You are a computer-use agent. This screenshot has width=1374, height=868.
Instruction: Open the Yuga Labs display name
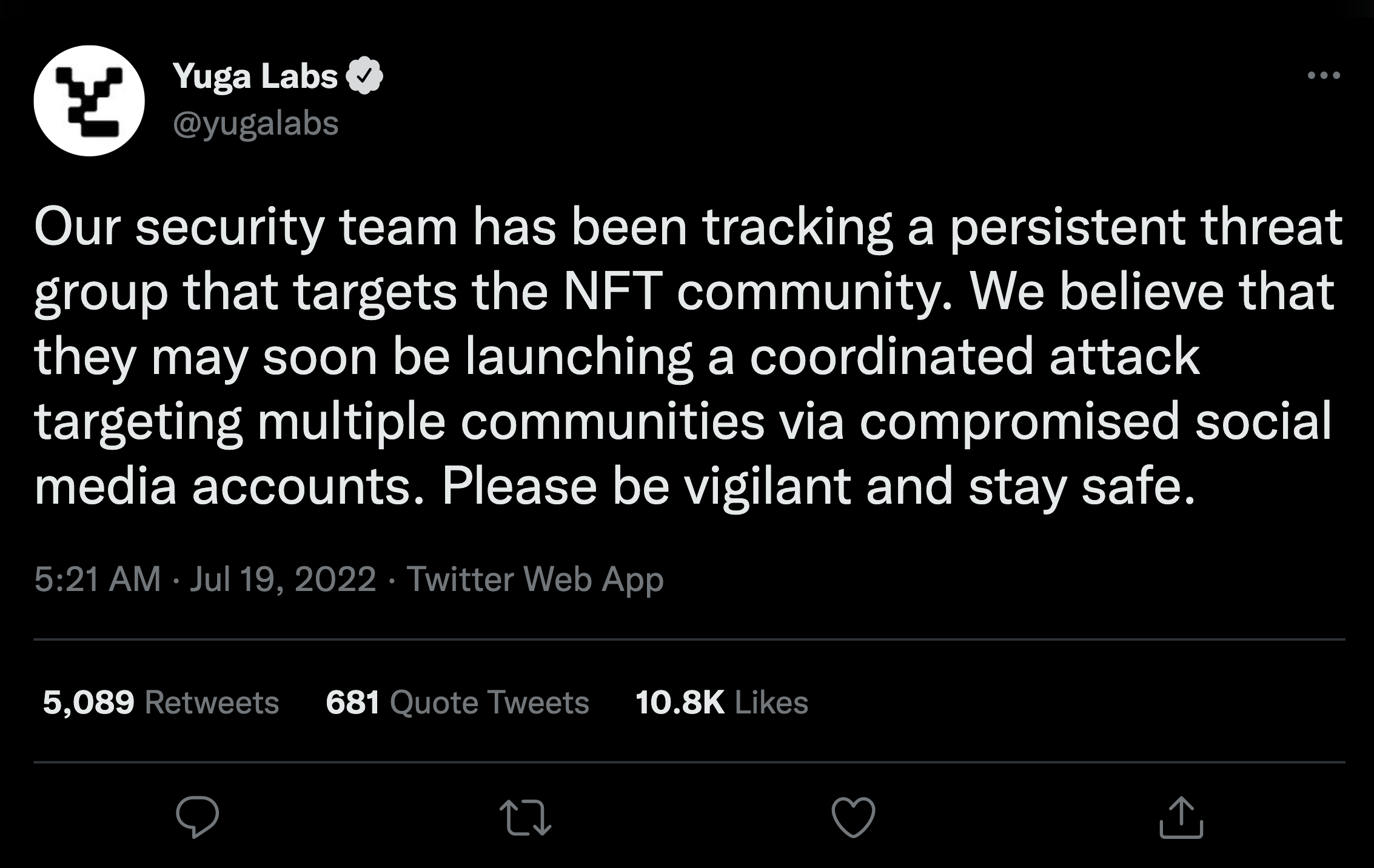(255, 77)
